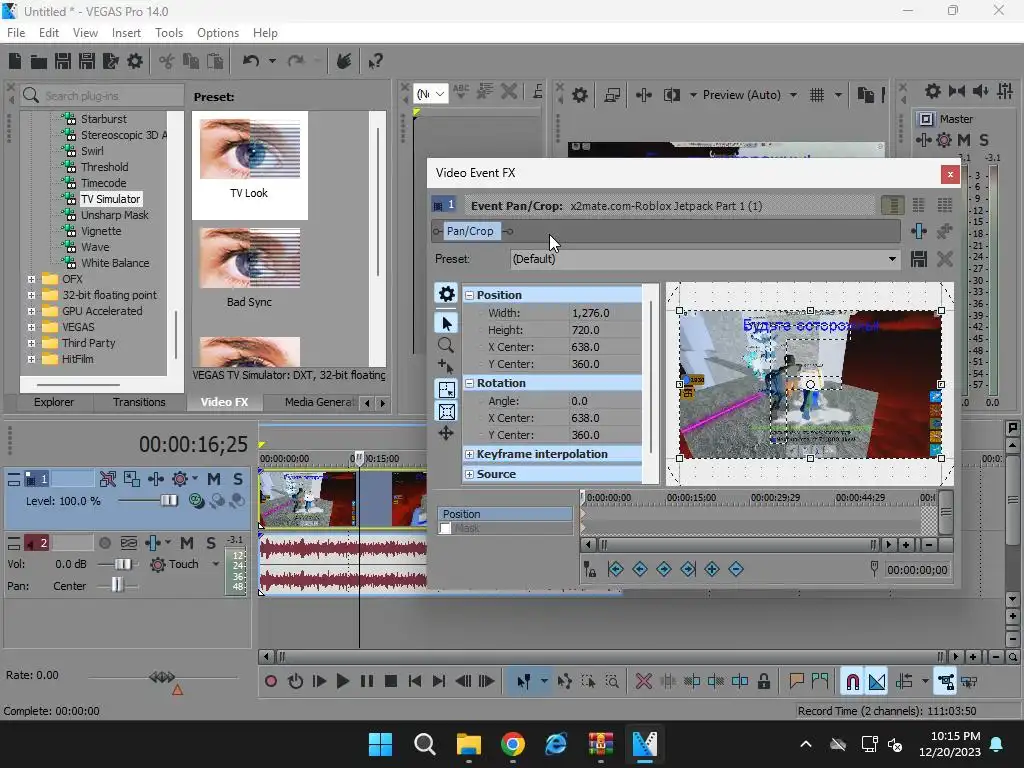
Task: Toggle Mute on video track 1
Action: coord(214,479)
